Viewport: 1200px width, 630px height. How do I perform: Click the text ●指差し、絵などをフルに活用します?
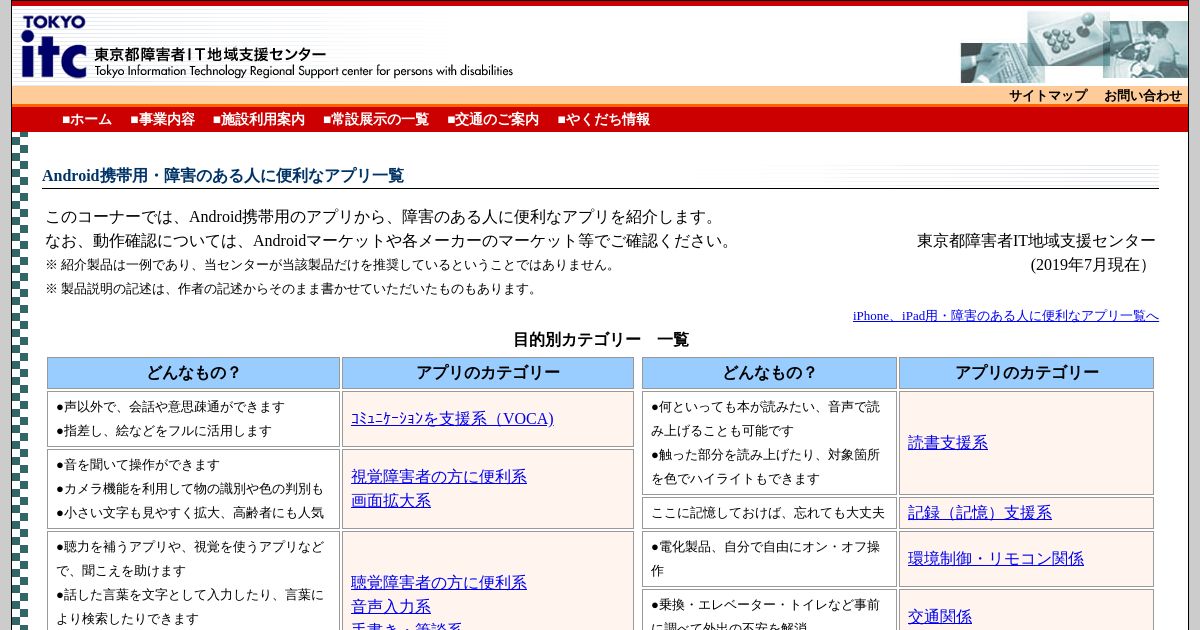(164, 431)
